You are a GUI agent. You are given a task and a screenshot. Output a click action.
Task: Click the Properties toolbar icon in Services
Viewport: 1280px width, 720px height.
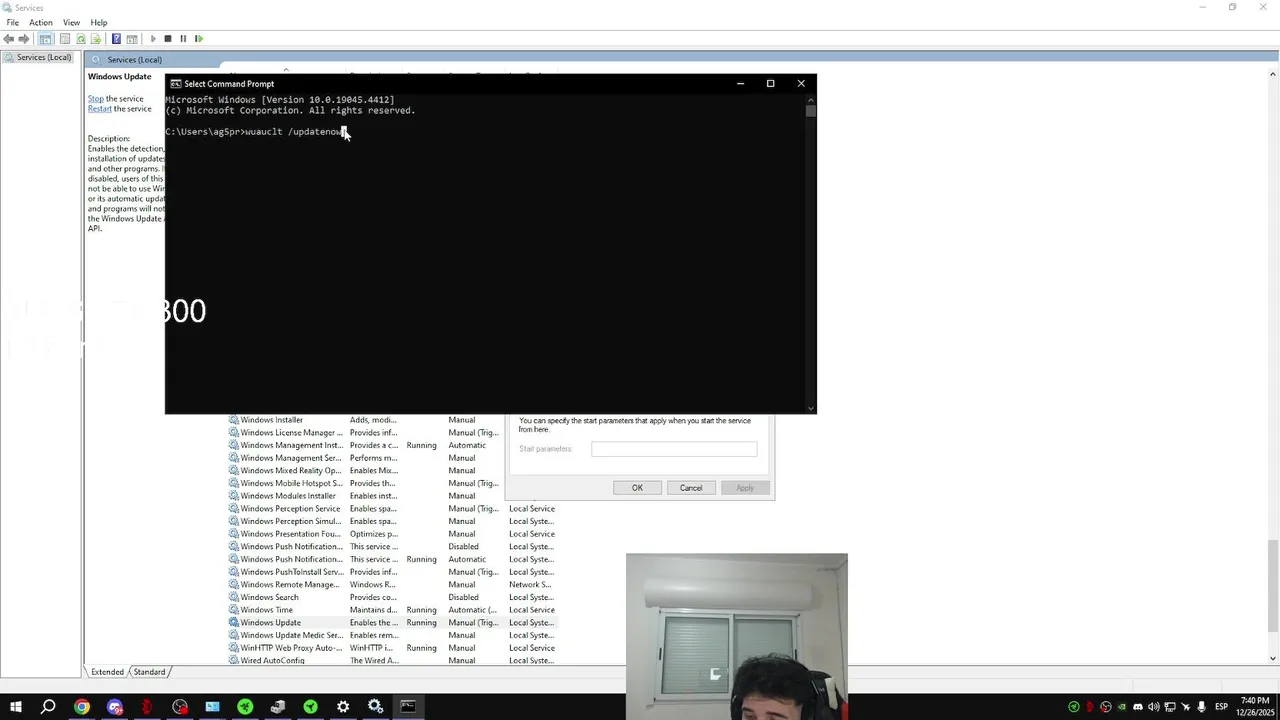pos(65,39)
